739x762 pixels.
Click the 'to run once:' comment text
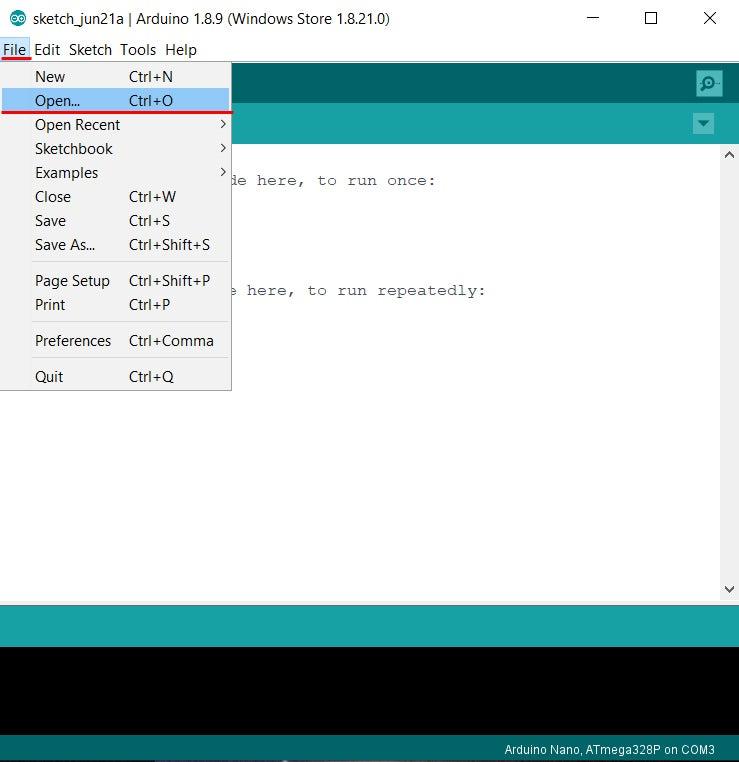pyautogui.click(x=376, y=181)
